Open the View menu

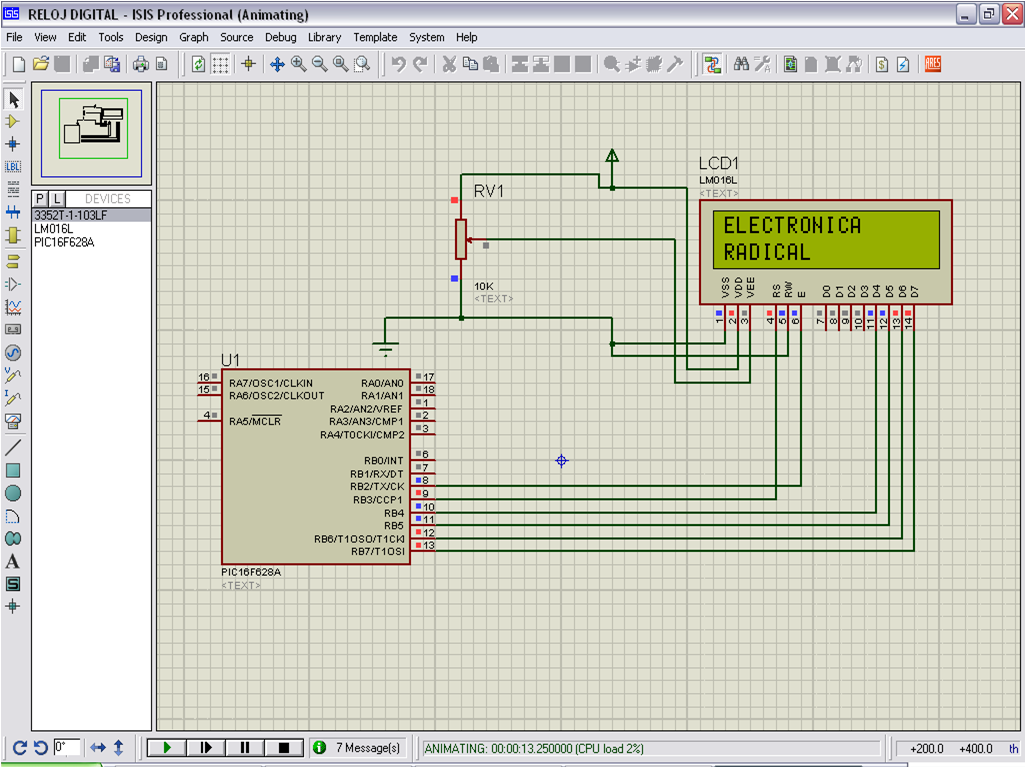(x=45, y=37)
